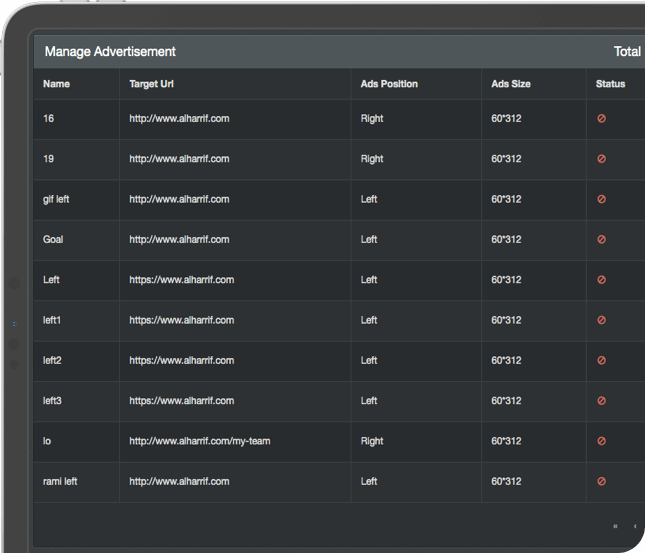Click the status icon for ad 19

[x=601, y=159]
